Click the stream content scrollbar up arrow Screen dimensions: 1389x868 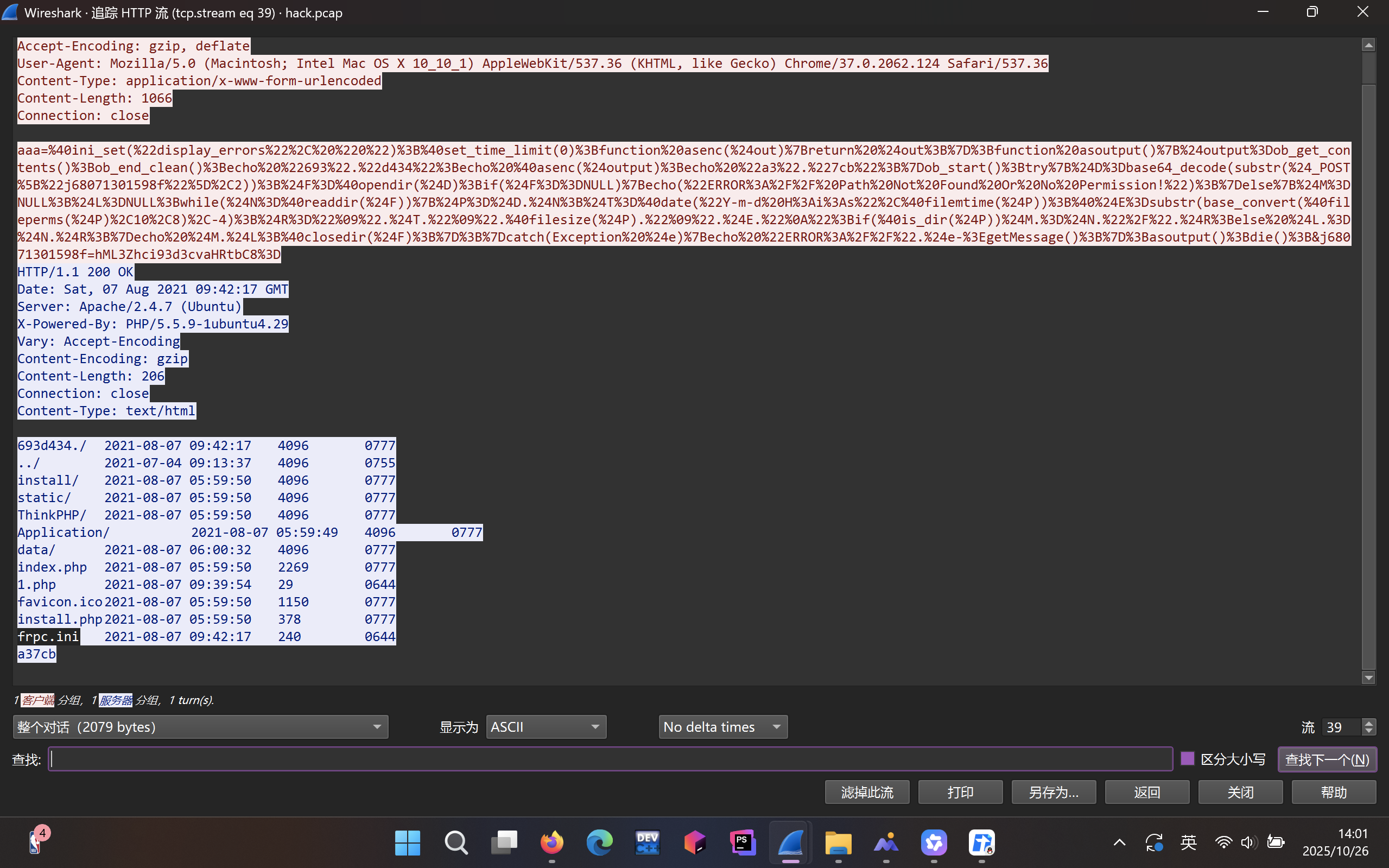(1369, 45)
